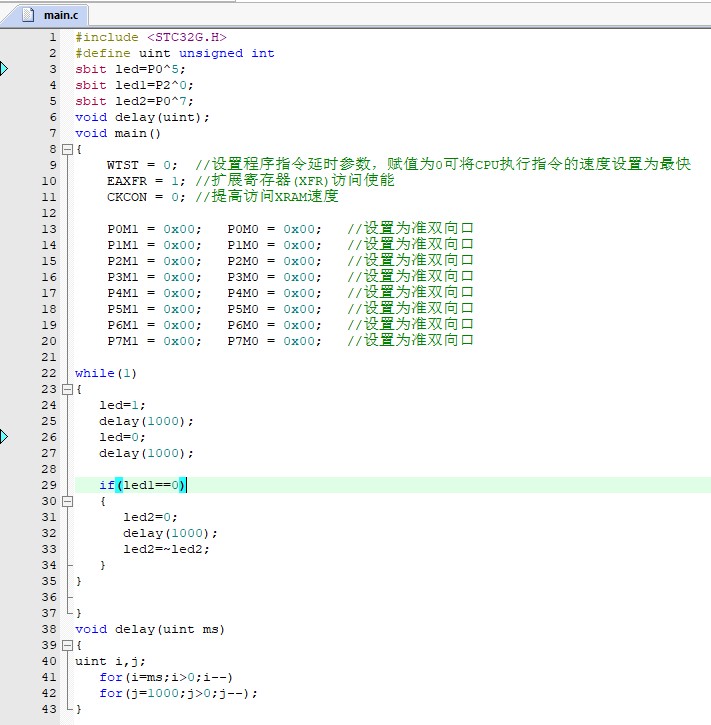711x725 pixels.
Task: Click the 'P3M1 = 0x00;' assignment
Action: [154, 277]
